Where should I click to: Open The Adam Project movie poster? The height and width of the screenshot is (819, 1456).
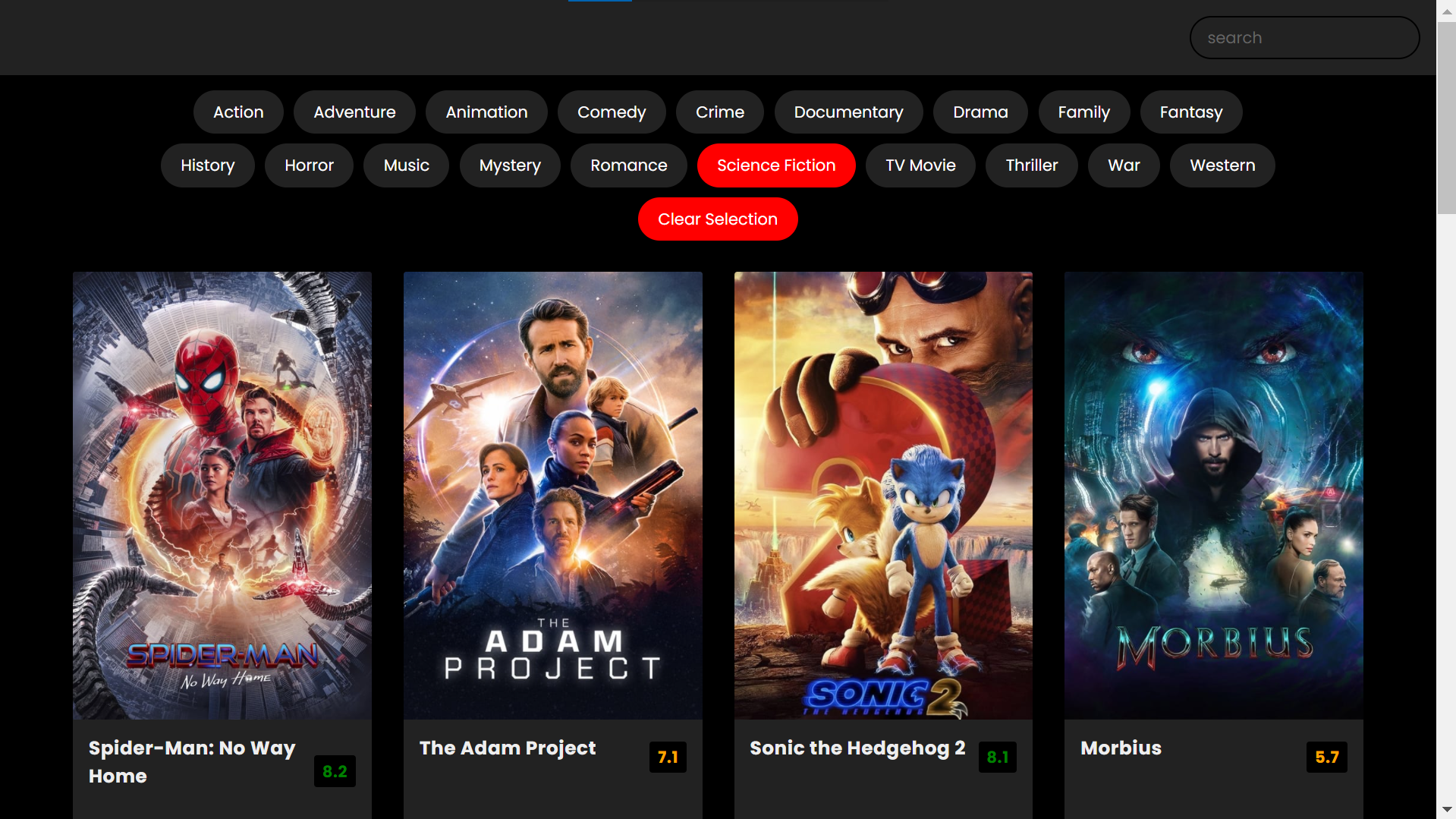(x=552, y=495)
